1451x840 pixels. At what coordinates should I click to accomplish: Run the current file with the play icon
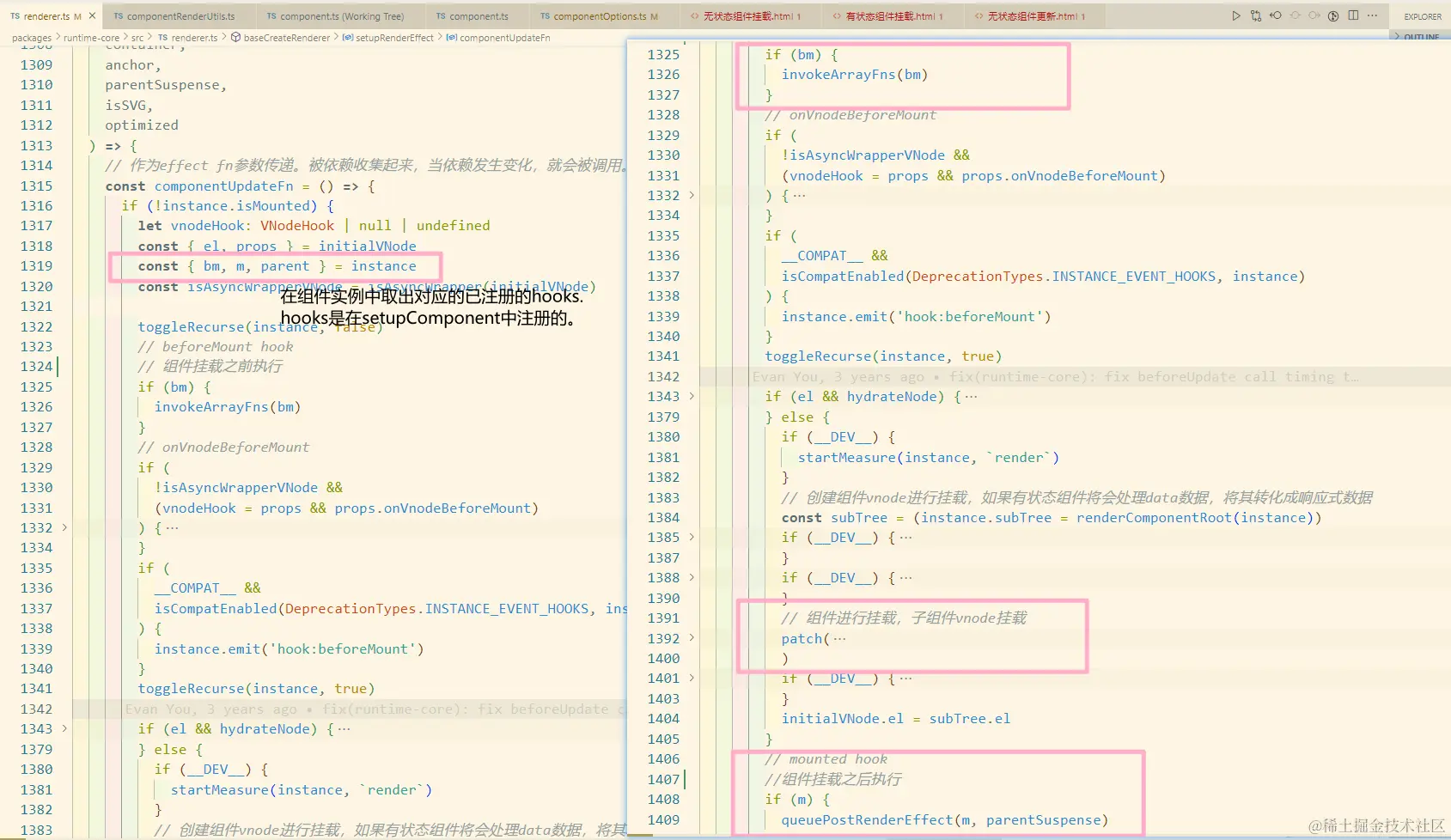(x=1235, y=15)
